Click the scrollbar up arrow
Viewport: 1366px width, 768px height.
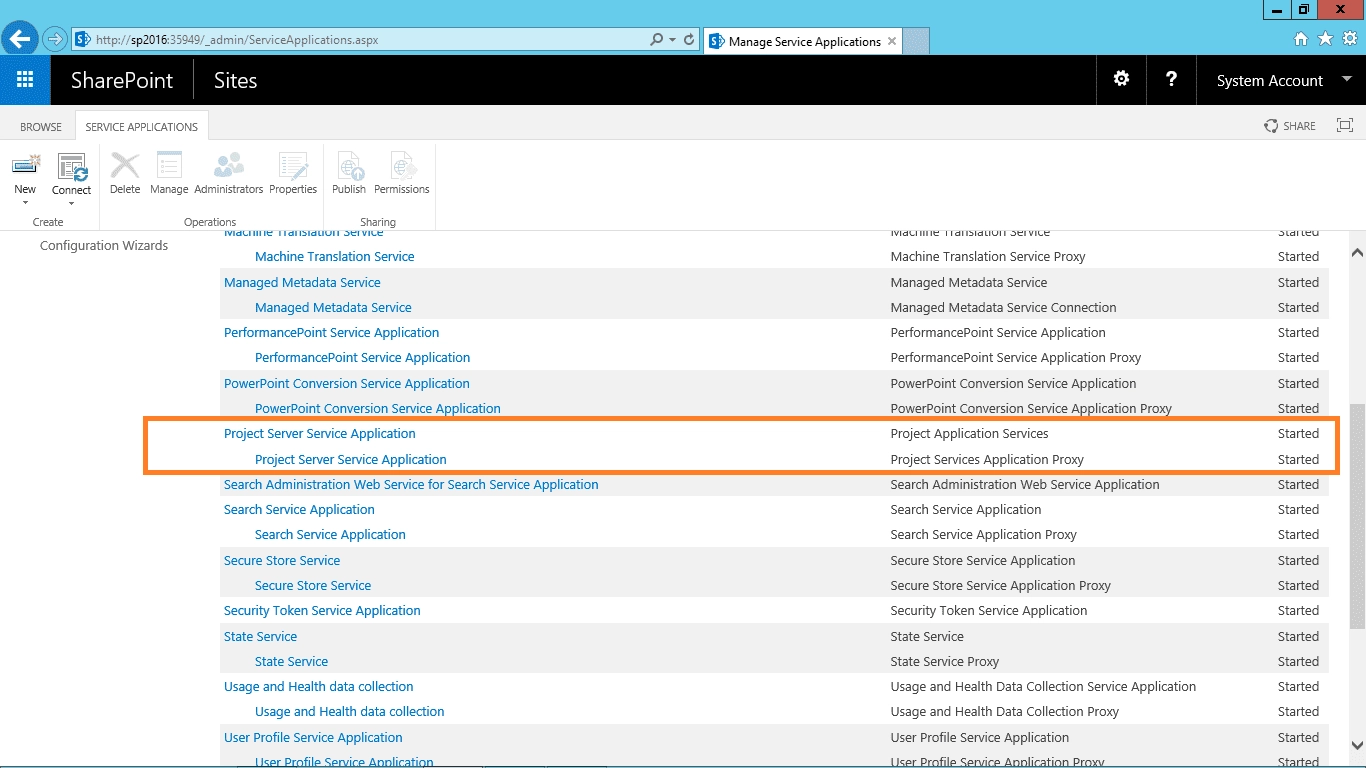point(1357,252)
